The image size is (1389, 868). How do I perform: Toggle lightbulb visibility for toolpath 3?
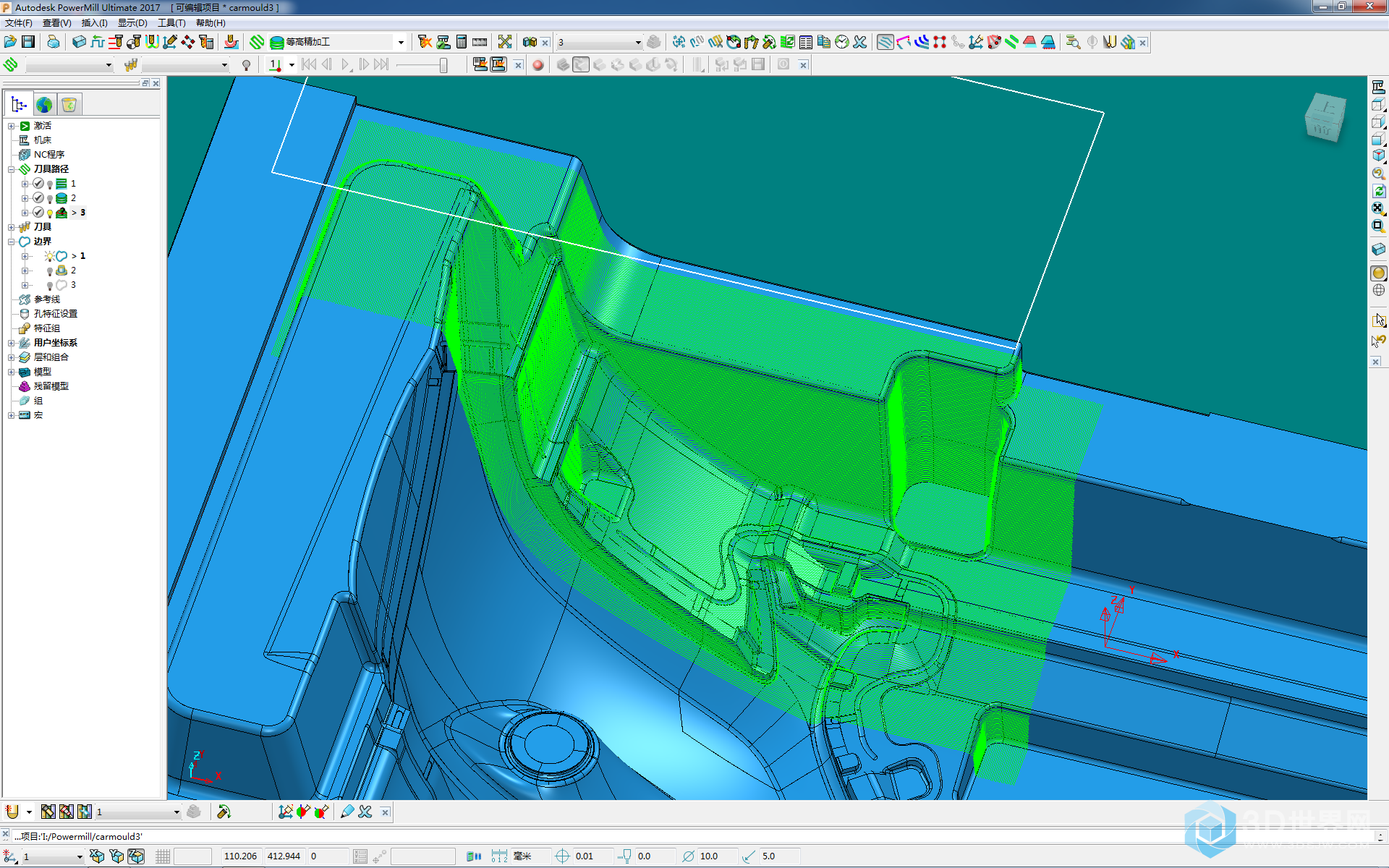pos(49,213)
